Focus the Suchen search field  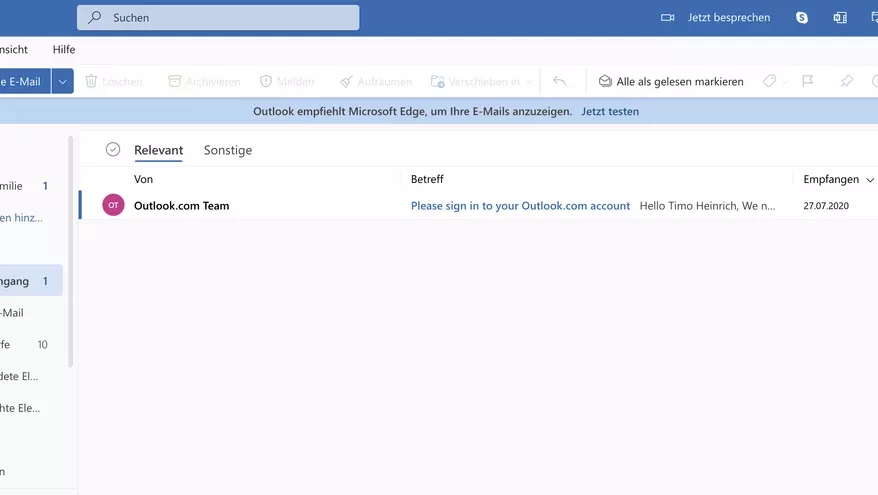coord(218,17)
